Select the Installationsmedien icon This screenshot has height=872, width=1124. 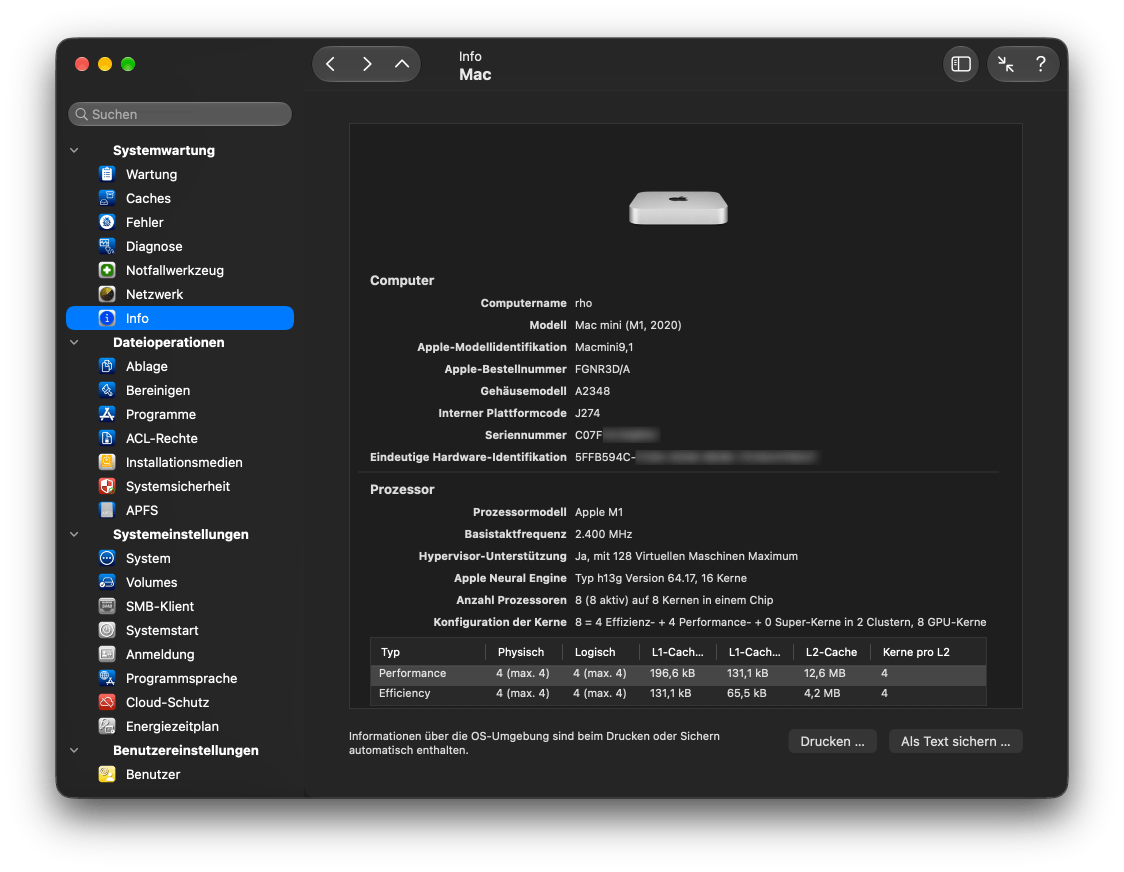point(107,463)
